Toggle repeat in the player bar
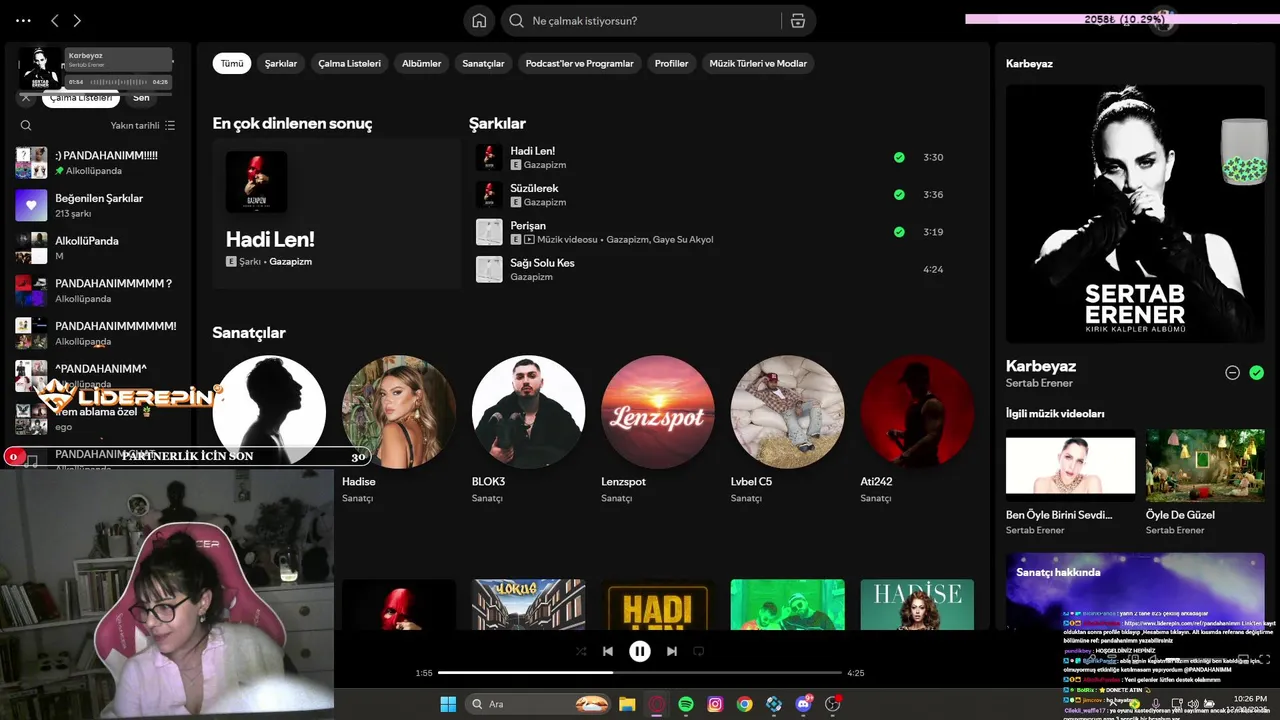The width and height of the screenshot is (1280, 720). click(x=699, y=651)
